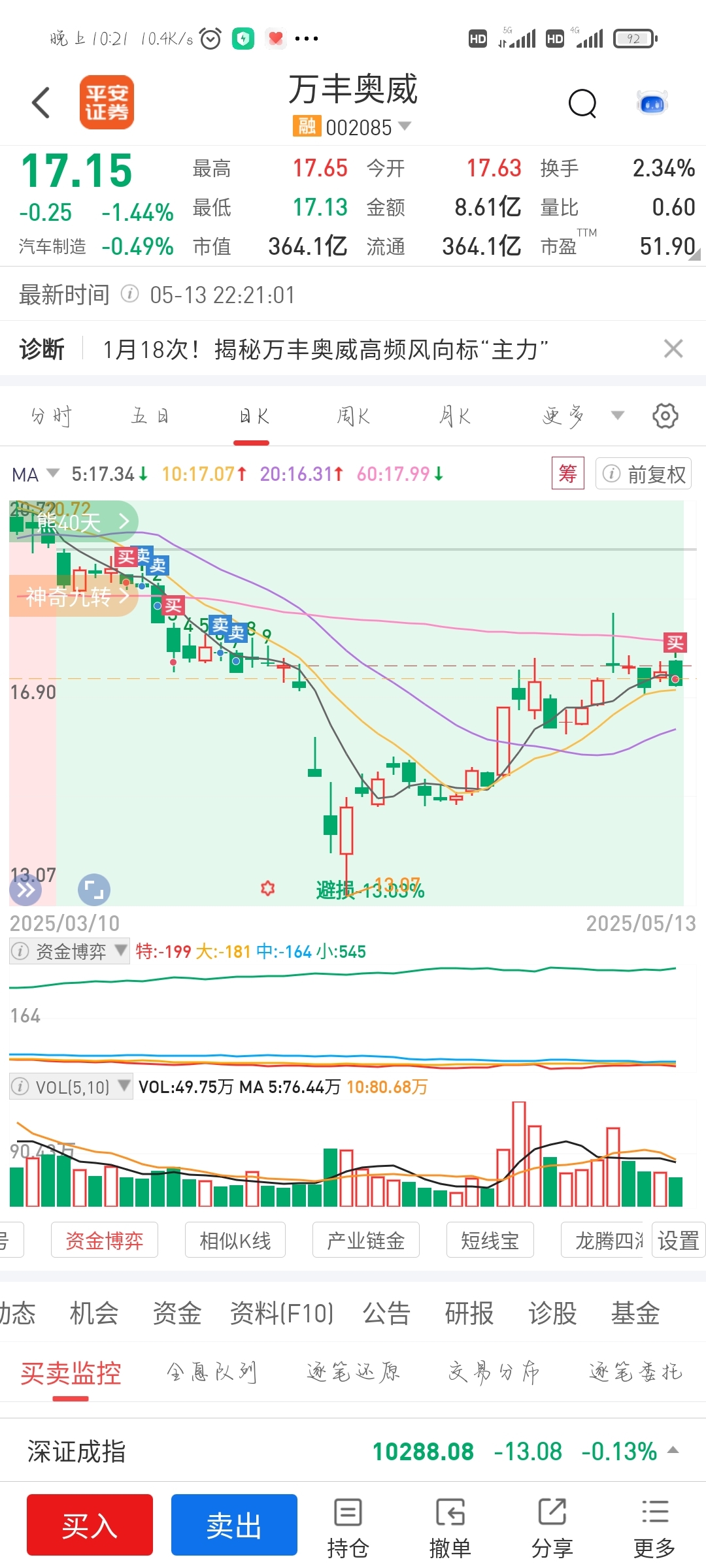706x1568 pixels.
Task: Open the 基金 section tab
Action: click(x=635, y=1313)
